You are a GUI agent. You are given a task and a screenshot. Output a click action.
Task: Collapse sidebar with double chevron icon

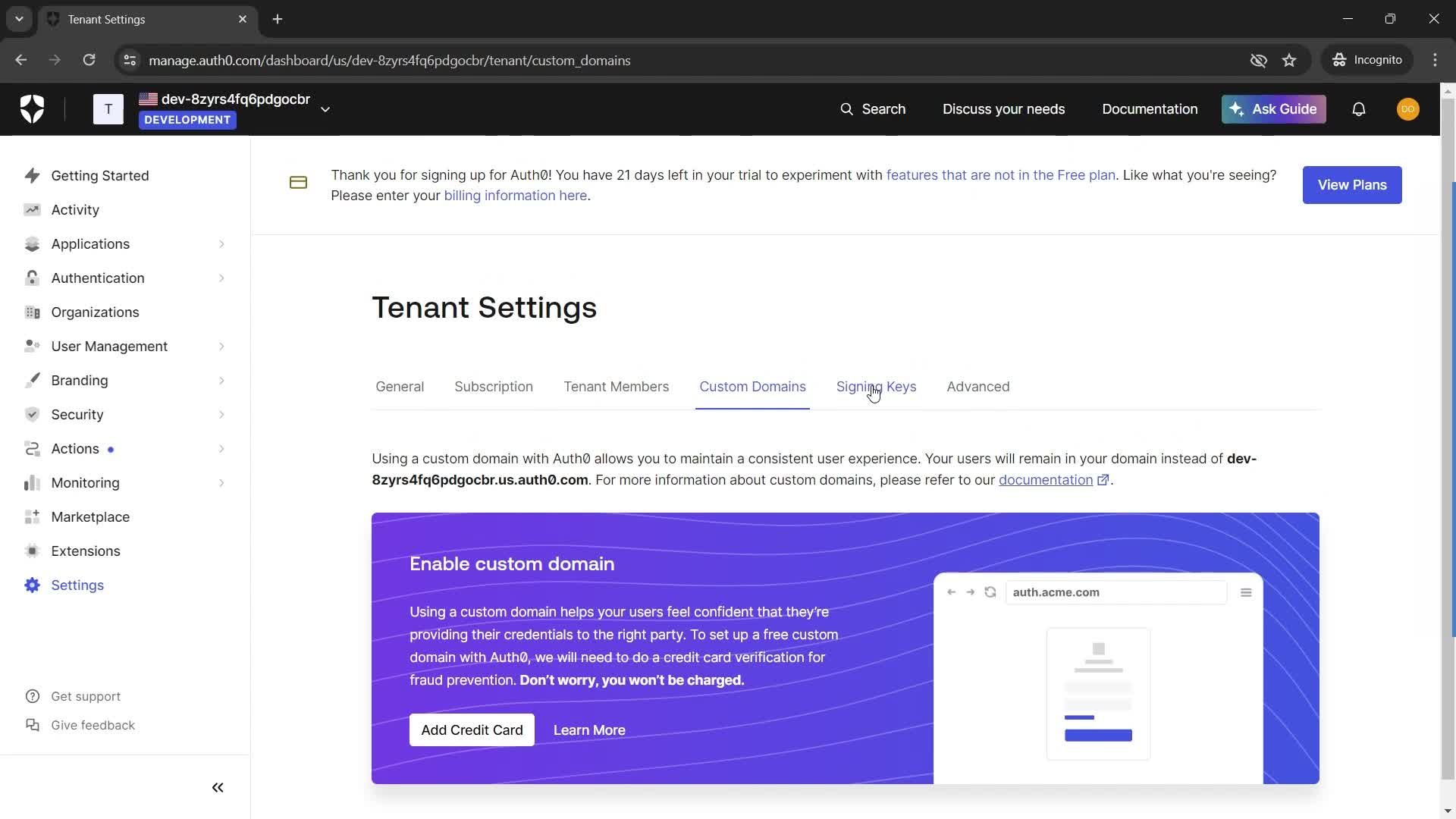(x=218, y=788)
